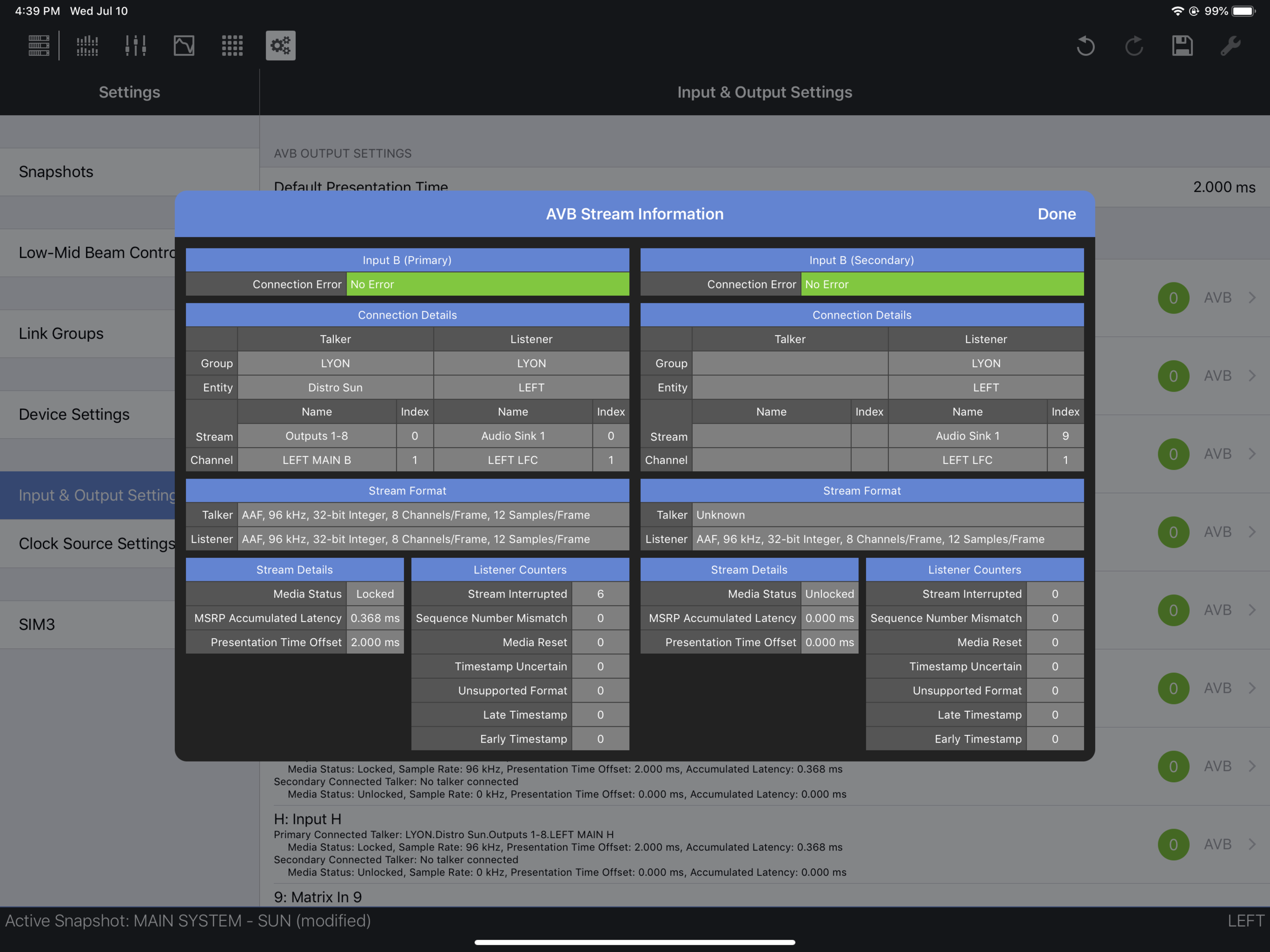Screen dimensions: 1270x952
Task: Expand Input H AVB chevron
Action: tap(1252, 844)
